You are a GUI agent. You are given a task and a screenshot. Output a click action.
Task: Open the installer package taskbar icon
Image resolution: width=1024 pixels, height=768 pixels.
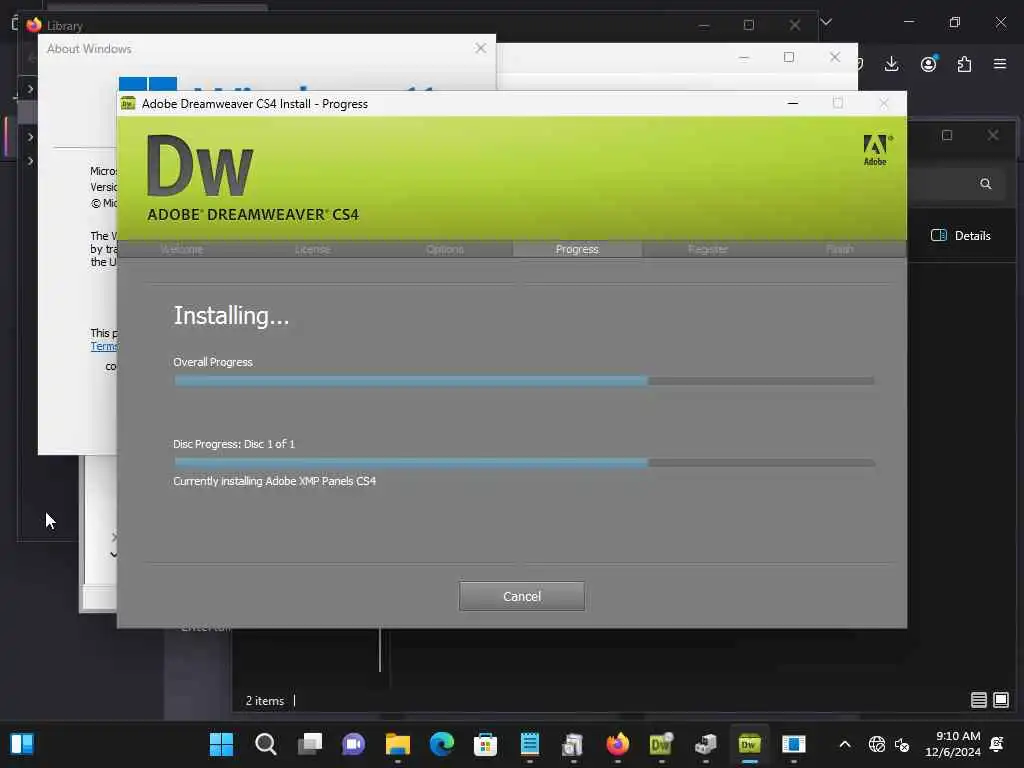pyautogui.click(x=705, y=744)
